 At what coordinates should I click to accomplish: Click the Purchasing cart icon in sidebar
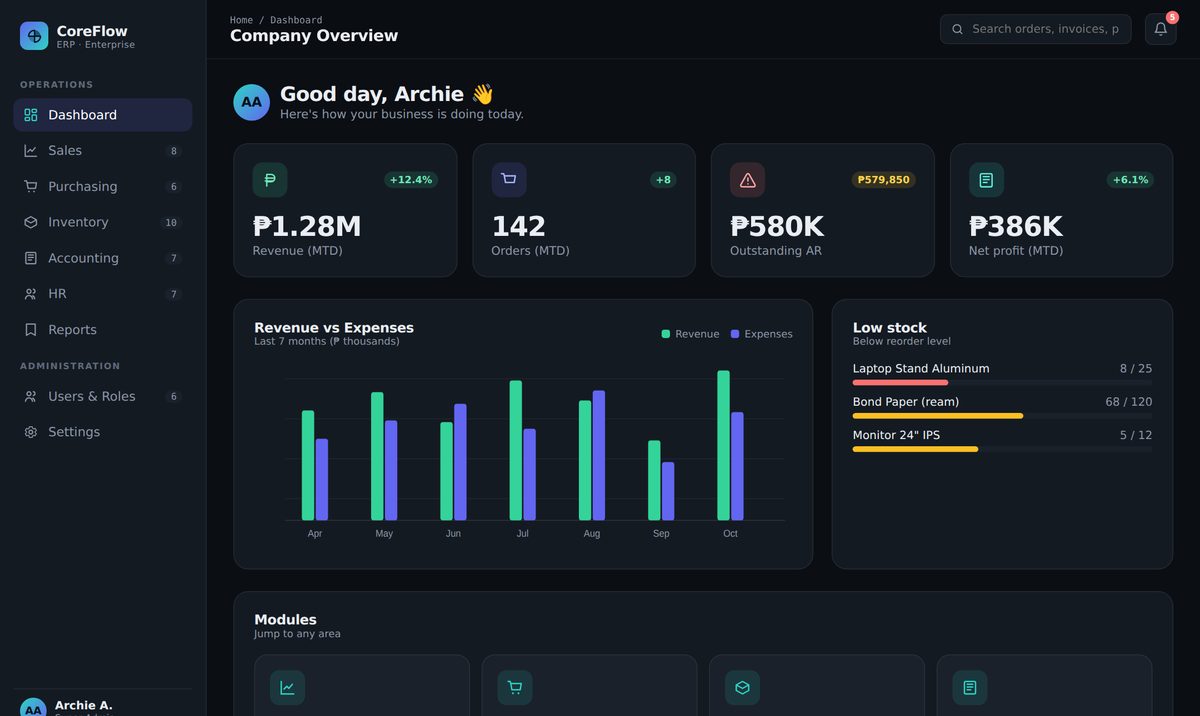pyautogui.click(x=31, y=187)
